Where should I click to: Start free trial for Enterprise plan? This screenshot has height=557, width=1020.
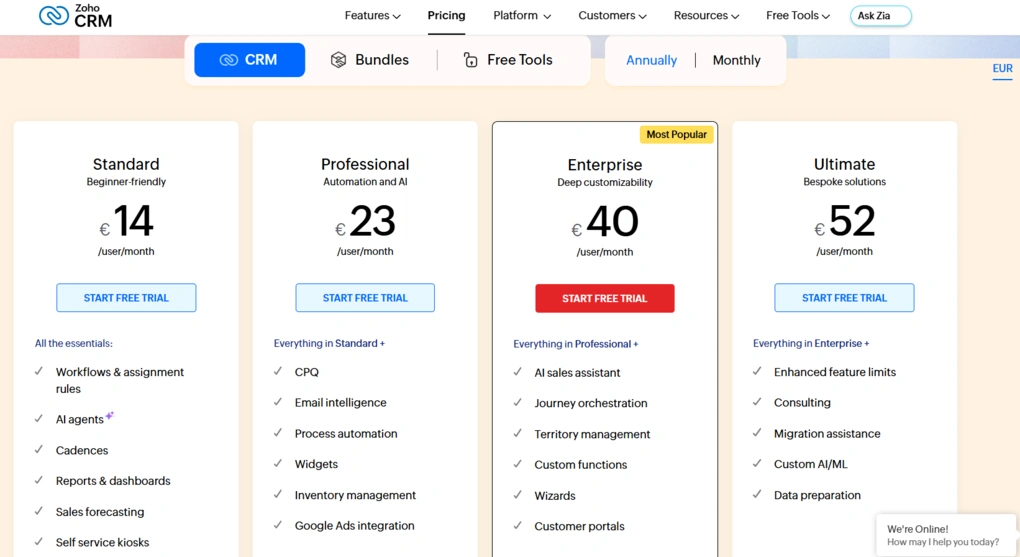pos(605,299)
